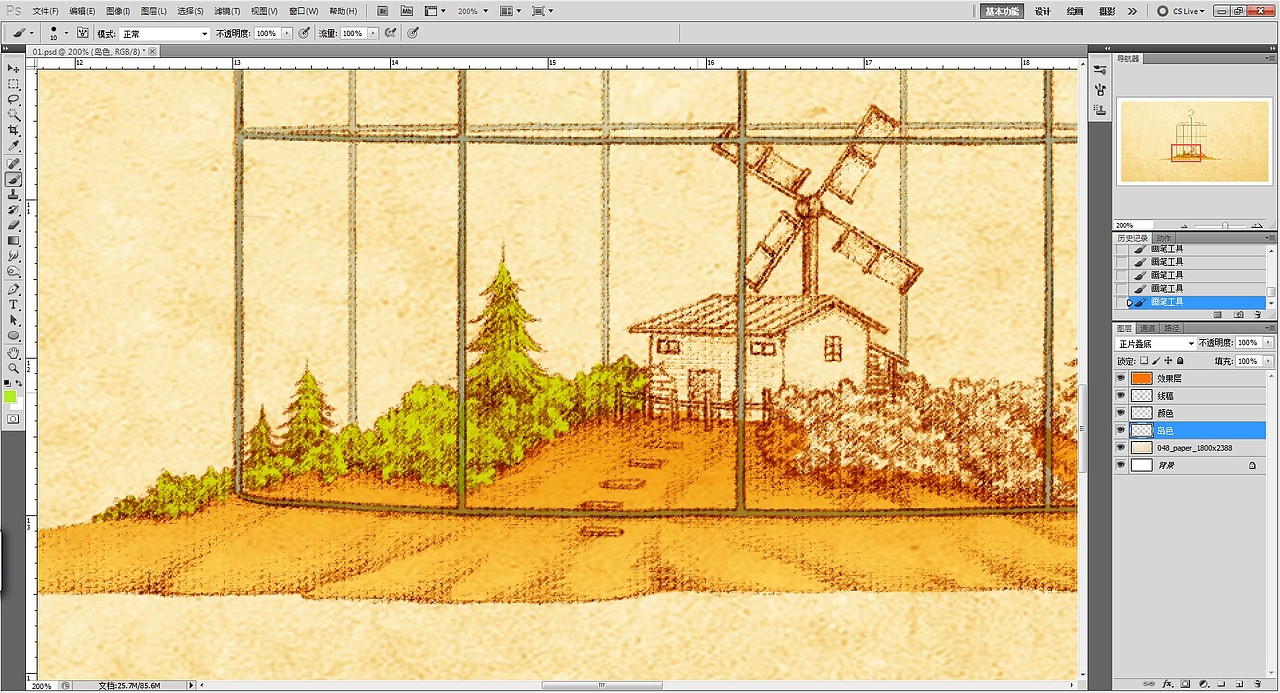Launch Mini Bridge
This screenshot has height=693, width=1280.
pos(407,11)
